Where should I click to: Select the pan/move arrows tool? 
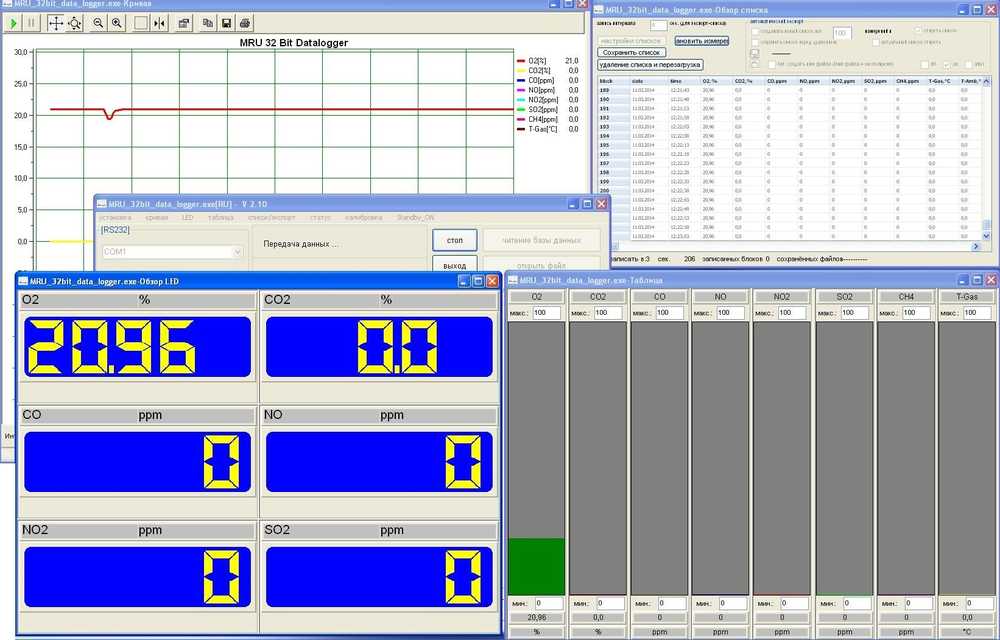(x=56, y=23)
